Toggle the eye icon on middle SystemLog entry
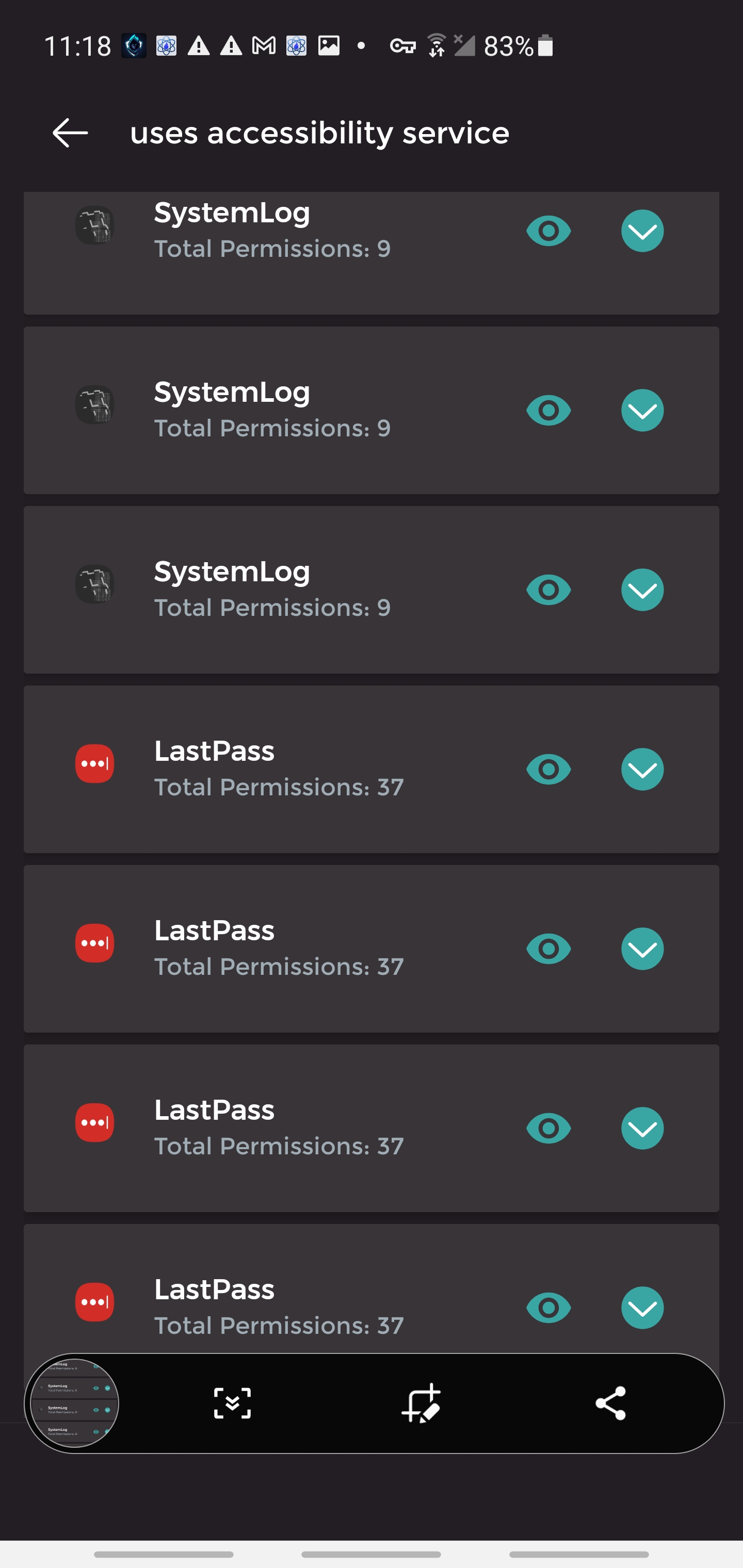Image resolution: width=743 pixels, height=1568 pixels. (x=548, y=410)
